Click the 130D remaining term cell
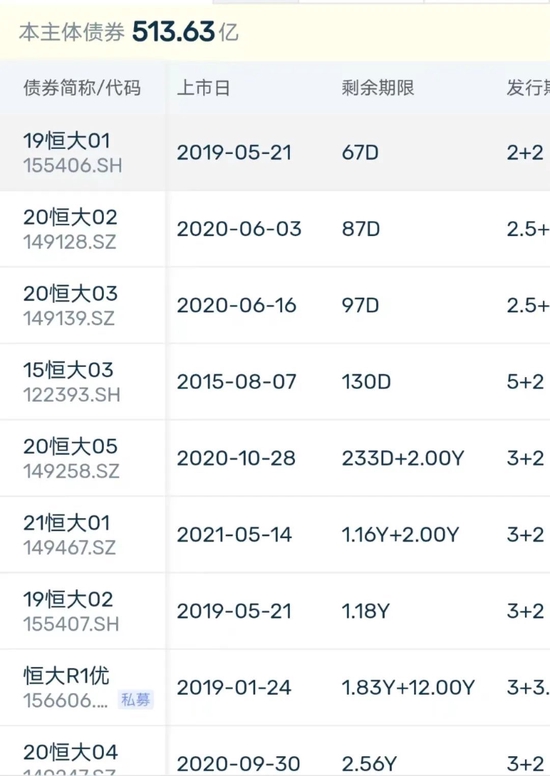Image resolution: width=550 pixels, height=776 pixels. pyautogui.click(x=366, y=382)
